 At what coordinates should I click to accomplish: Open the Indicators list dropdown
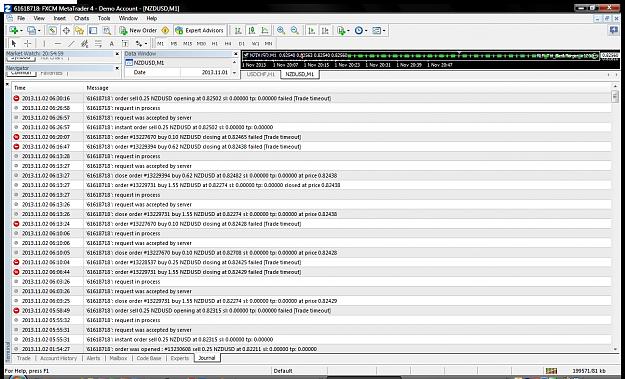pyautogui.click(x=343, y=30)
